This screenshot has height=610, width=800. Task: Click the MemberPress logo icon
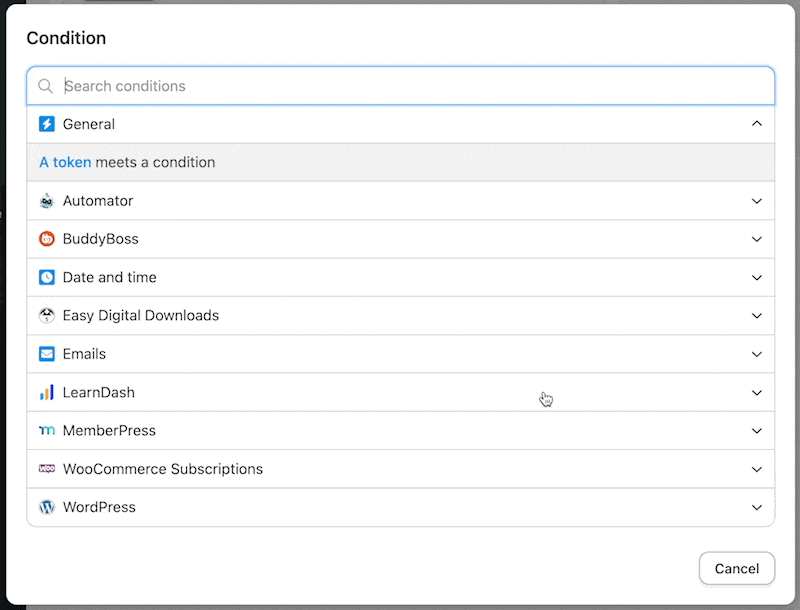pyautogui.click(x=46, y=430)
